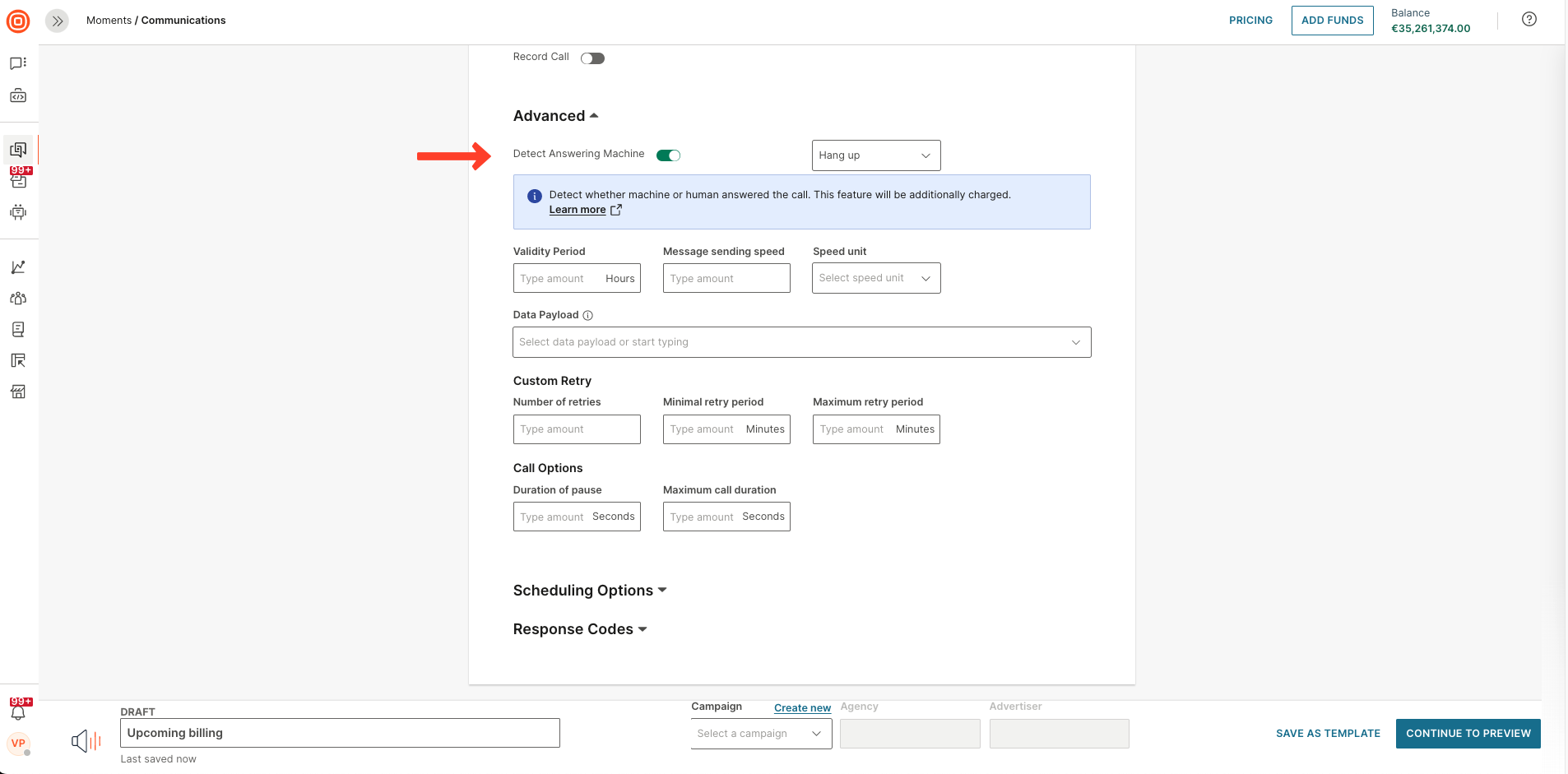Open the Hang up dropdown
Viewport: 1568px width, 774px height.
875,155
